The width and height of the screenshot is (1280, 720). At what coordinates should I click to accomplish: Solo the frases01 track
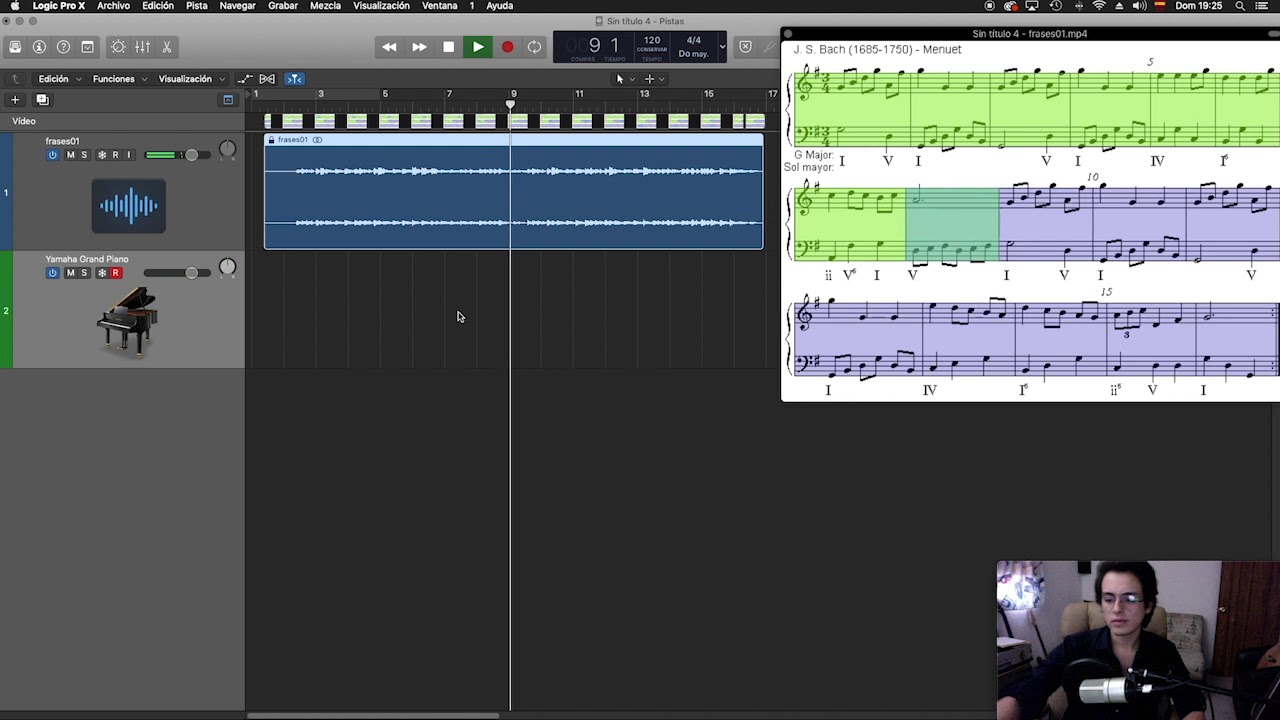pos(84,155)
